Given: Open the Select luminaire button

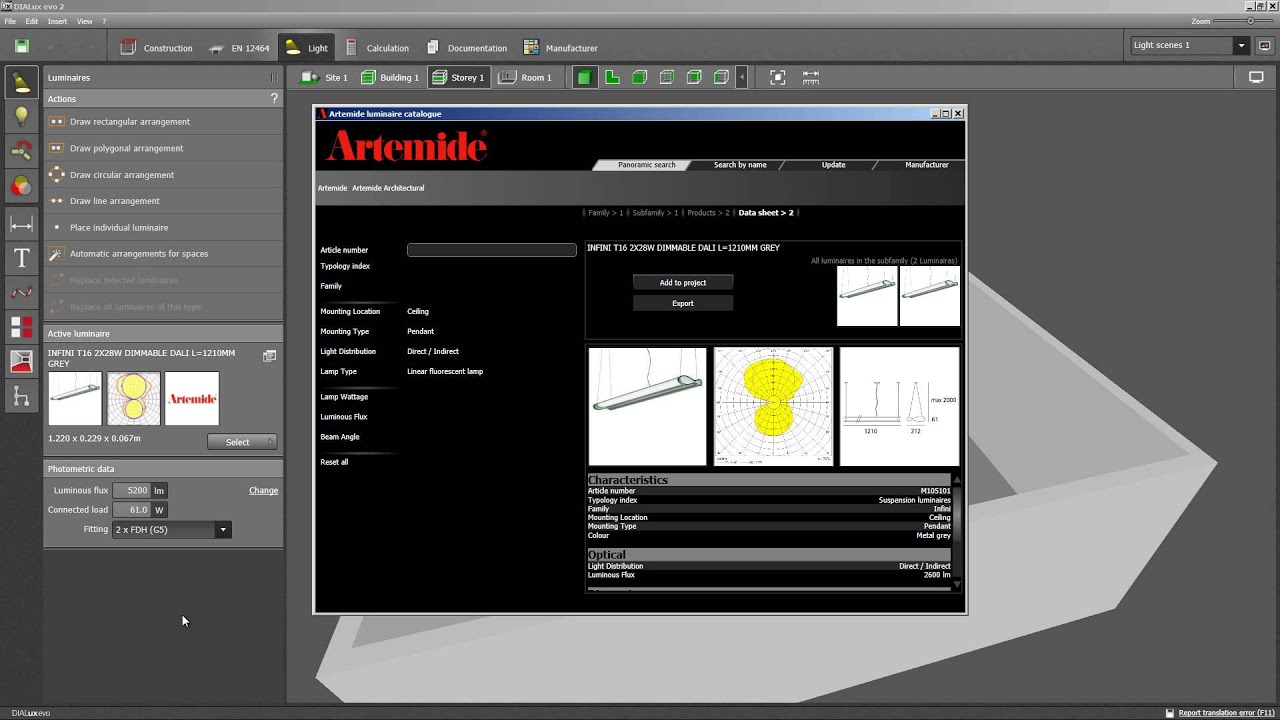Looking at the screenshot, I should click(x=242, y=442).
